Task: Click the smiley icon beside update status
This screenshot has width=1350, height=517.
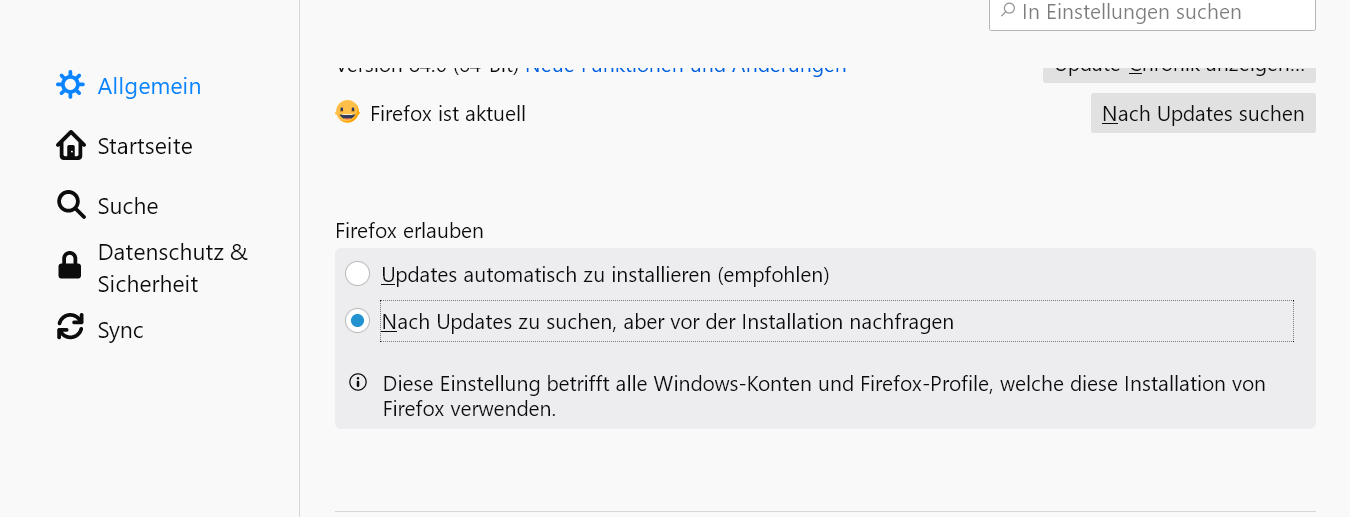Action: coord(347,112)
